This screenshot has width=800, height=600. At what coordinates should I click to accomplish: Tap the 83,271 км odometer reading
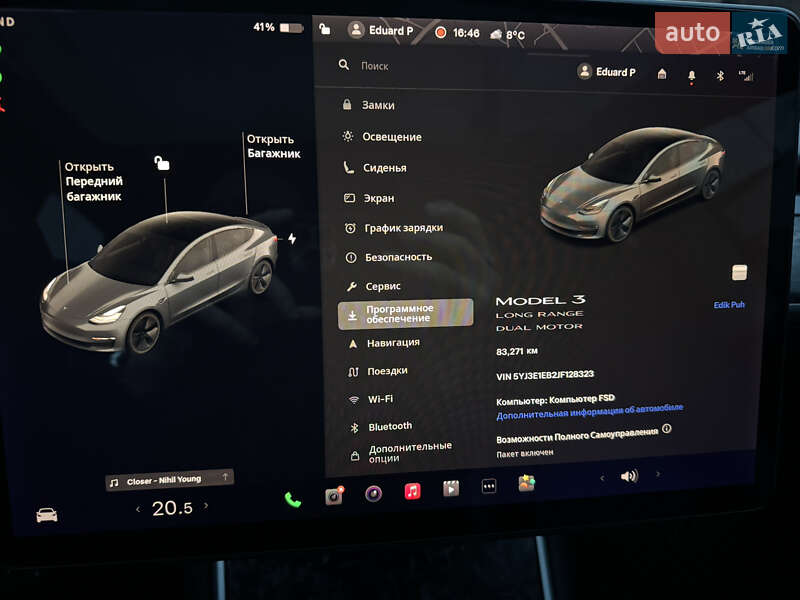pos(517,351)
